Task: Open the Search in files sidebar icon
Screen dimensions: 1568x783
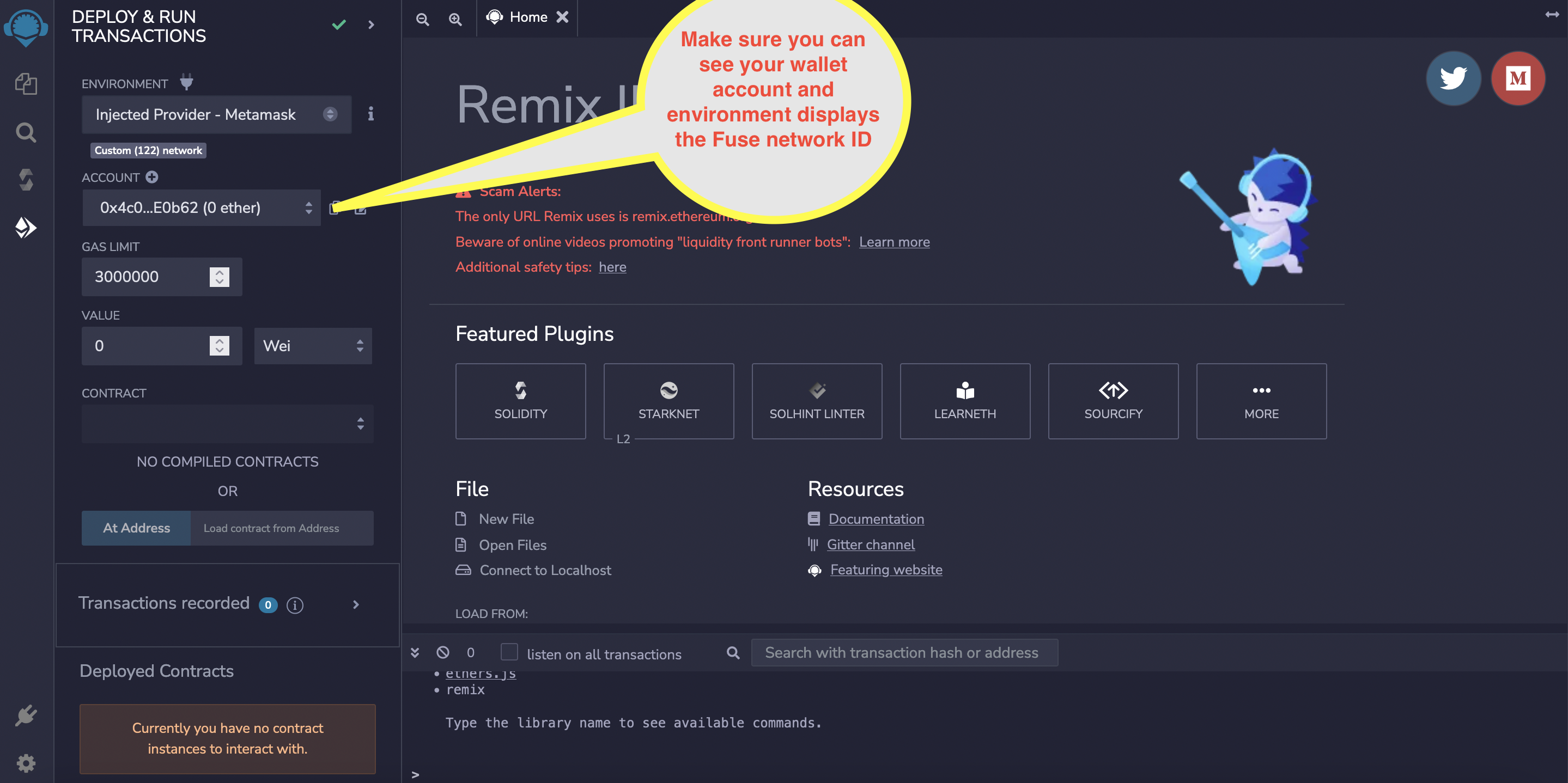Action: [26, 132]
